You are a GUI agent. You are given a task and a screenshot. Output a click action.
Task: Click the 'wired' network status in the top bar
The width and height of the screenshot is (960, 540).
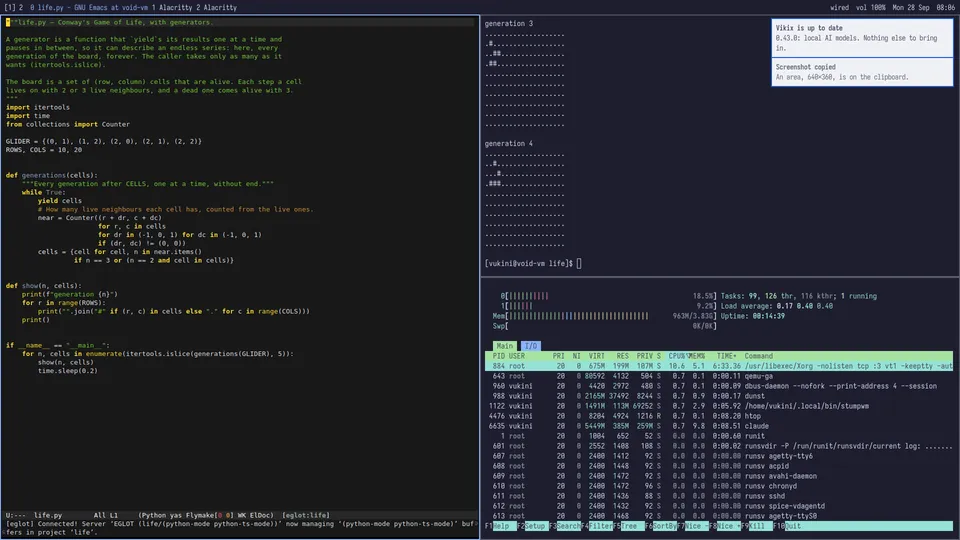(x=839, y=7)
